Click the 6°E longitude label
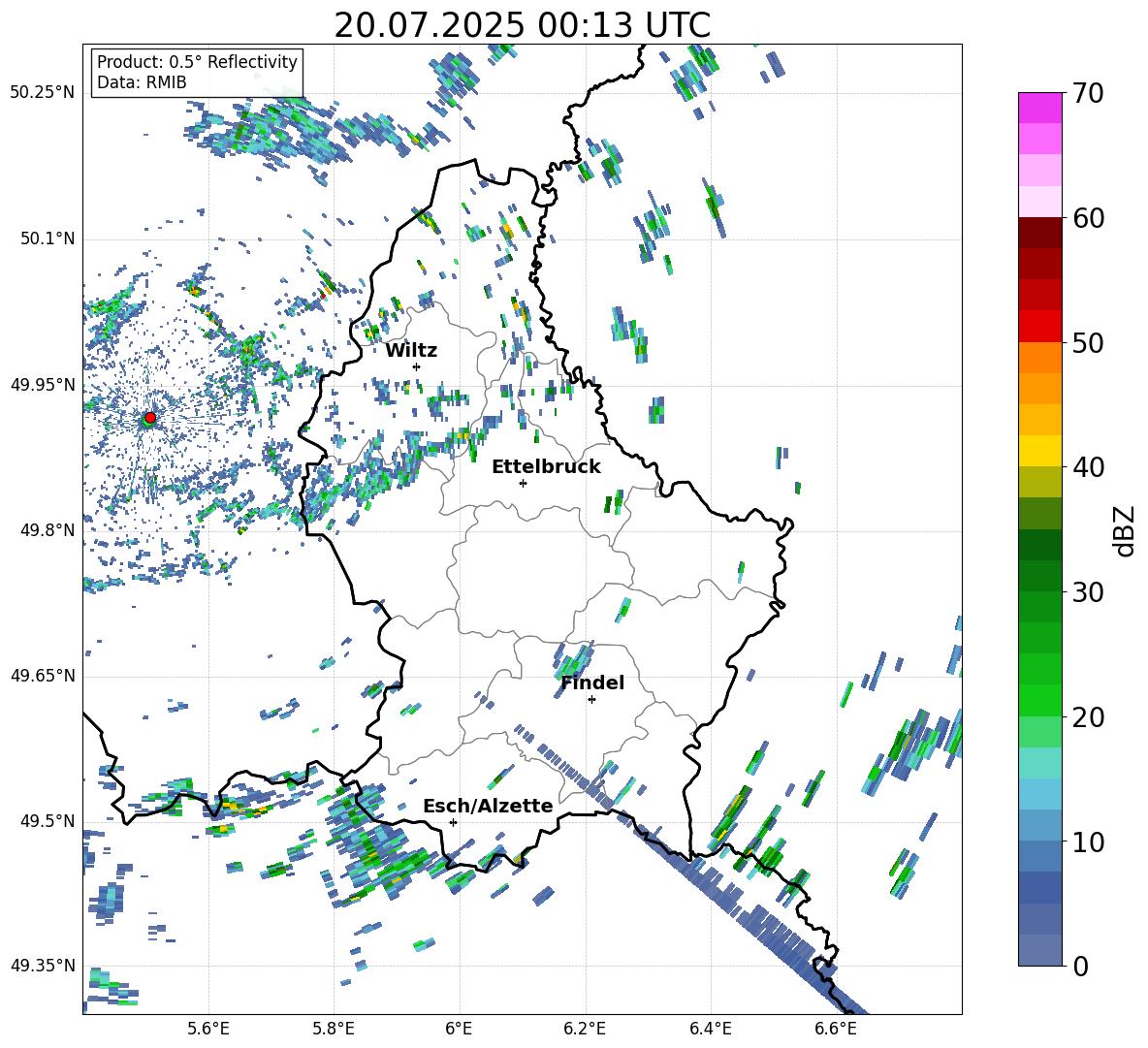1148x1048 pixels. coord(459,1029)
